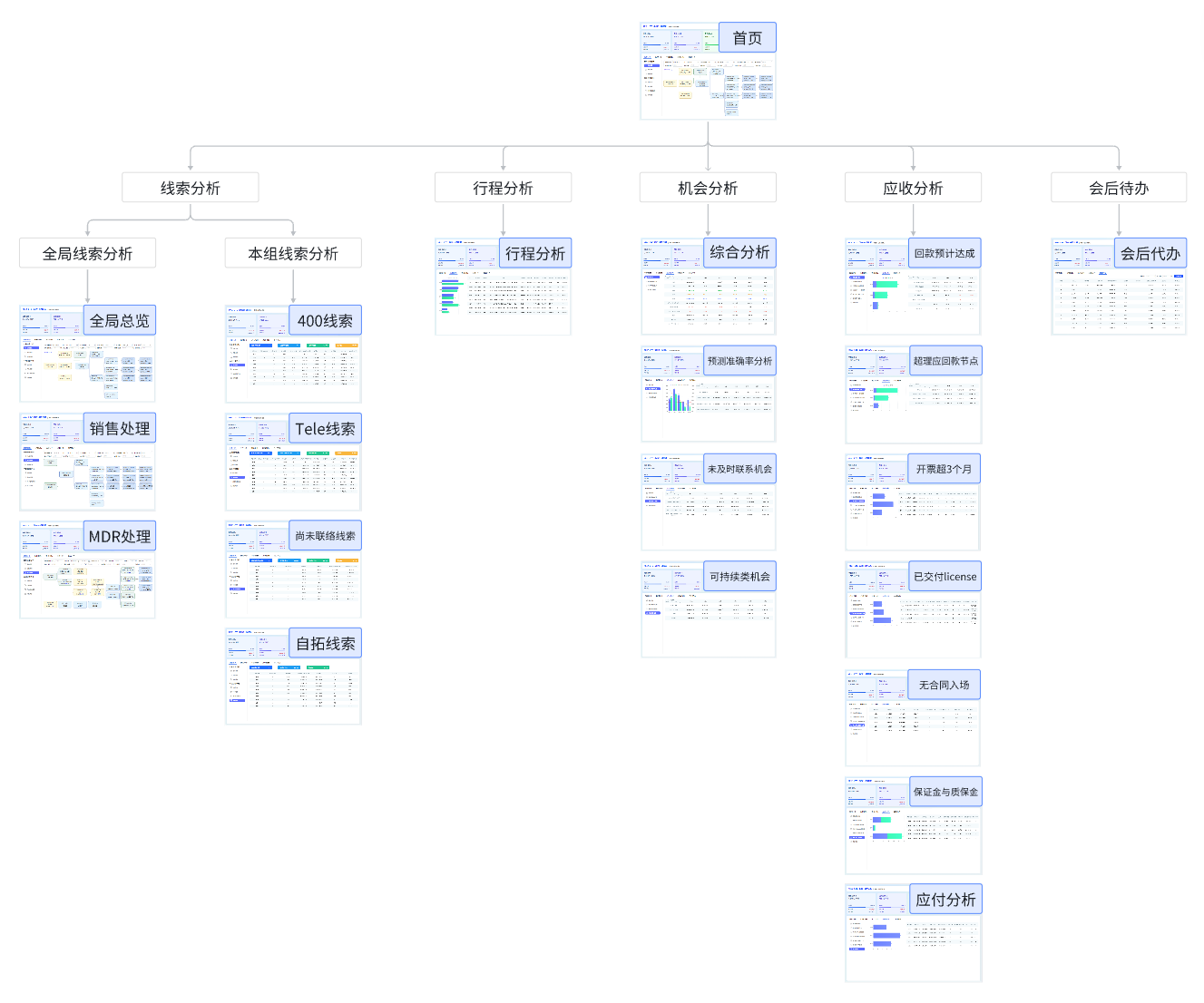This screenshot has height=1003, width=1204.
Task: Click the 回款预计达成 page label
Action: (945, 253)
